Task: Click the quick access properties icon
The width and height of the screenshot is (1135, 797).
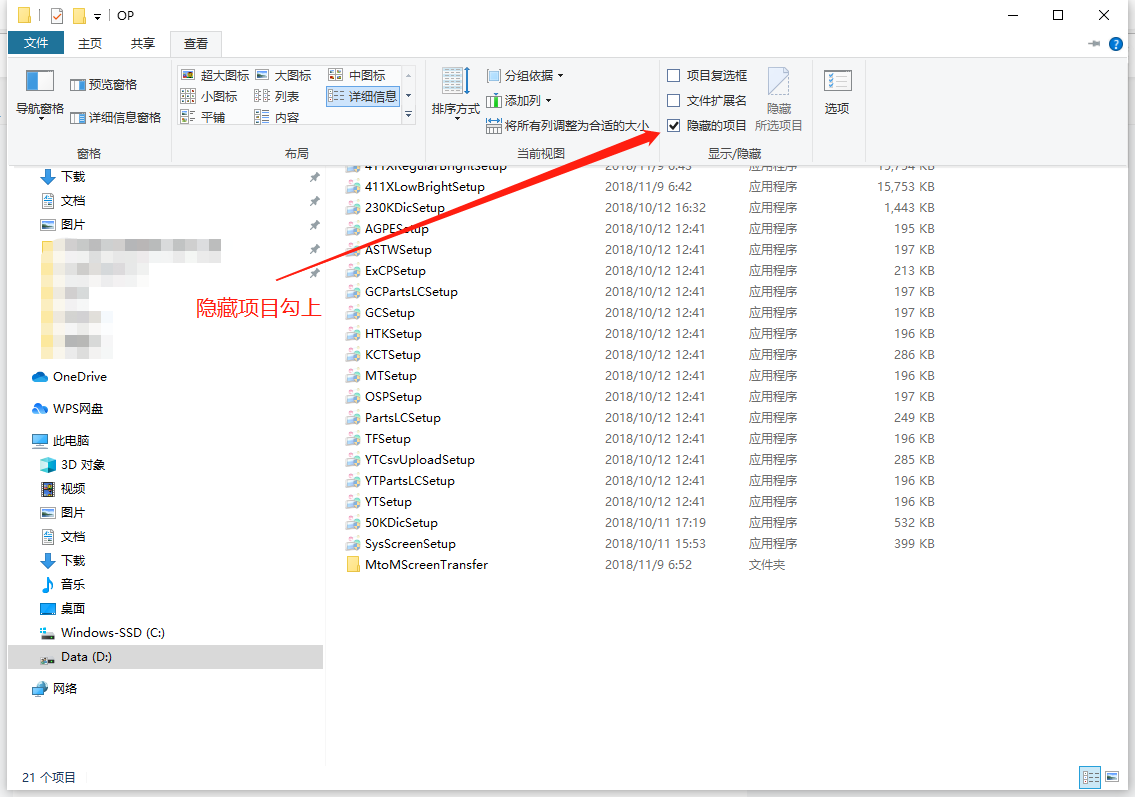Action: (x=57, y=15)
